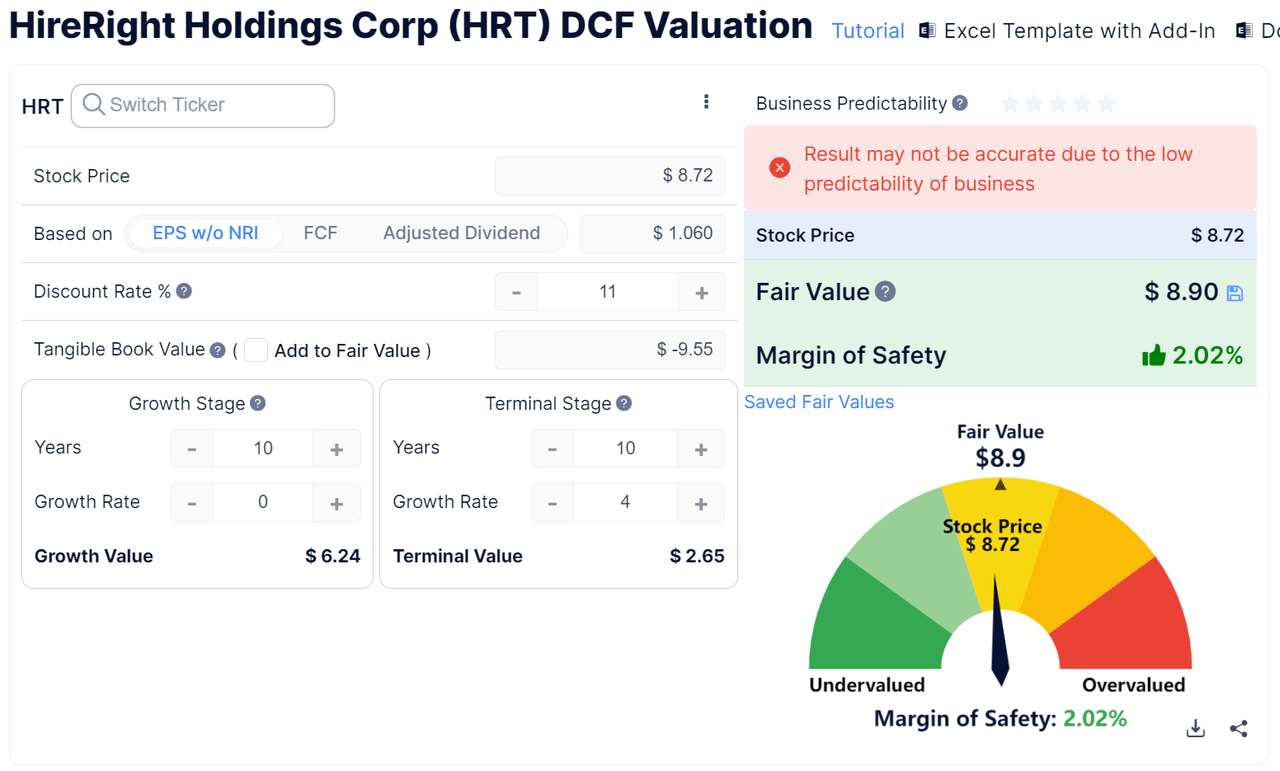Click the Fair Value amount $ 8.90
The image size is (1280, 771).
point(1181,292)
